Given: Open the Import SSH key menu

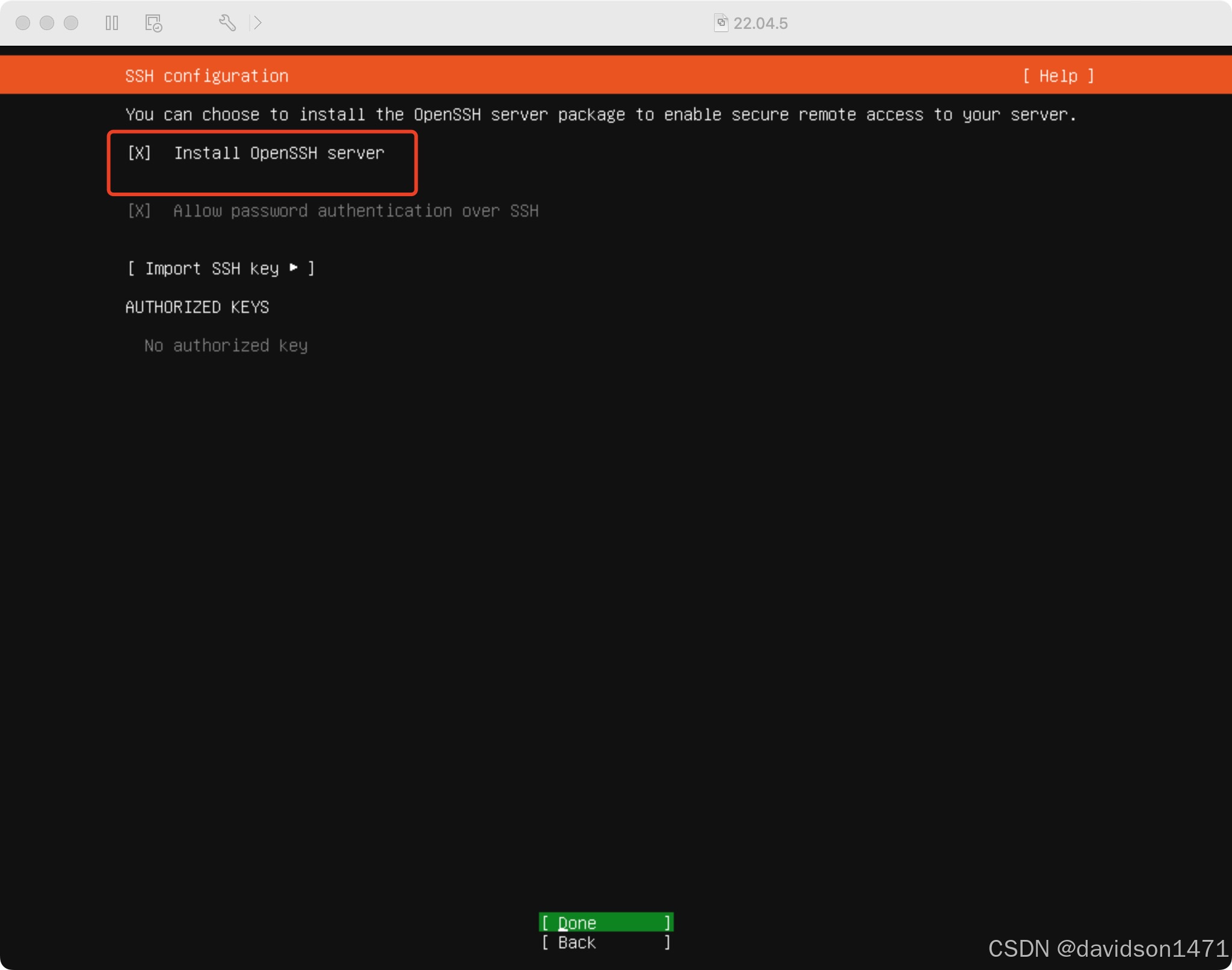Looking at the screenshot, I should 220,268.
